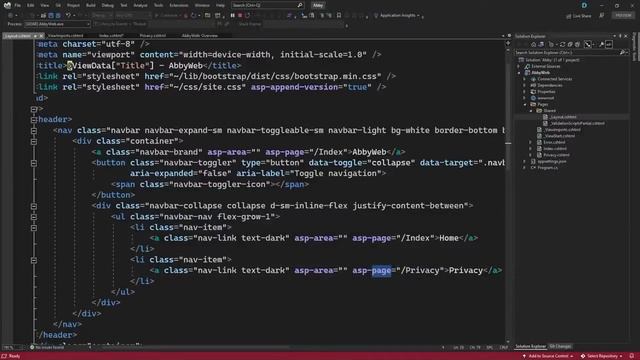Image resolution: width=640 pixels, height=360 pixels.
Task: Close the Solution Explorer panel
Action: tap(626, 36)
